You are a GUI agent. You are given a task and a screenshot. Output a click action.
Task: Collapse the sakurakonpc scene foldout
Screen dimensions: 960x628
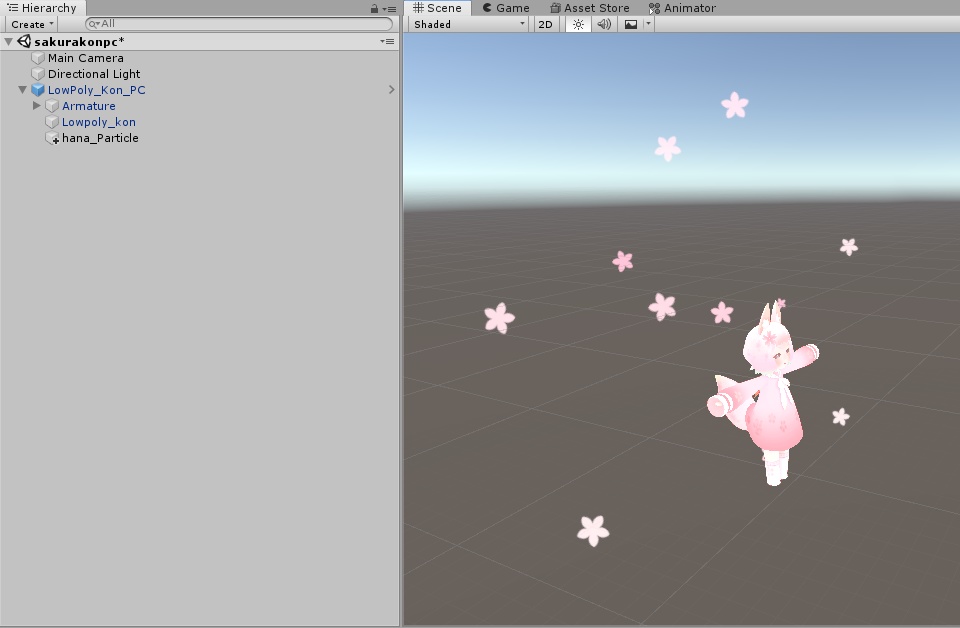(9, 42)
